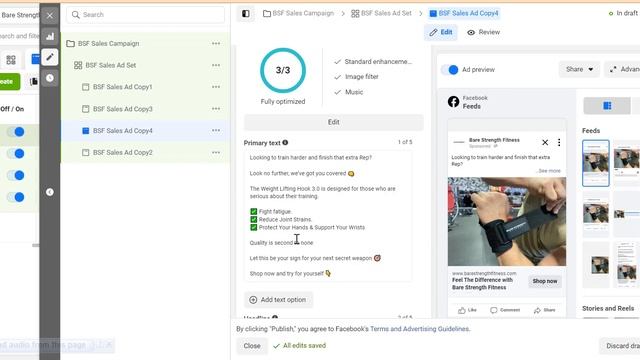Click 'Standard enhanceme...' text

(378, 62)
